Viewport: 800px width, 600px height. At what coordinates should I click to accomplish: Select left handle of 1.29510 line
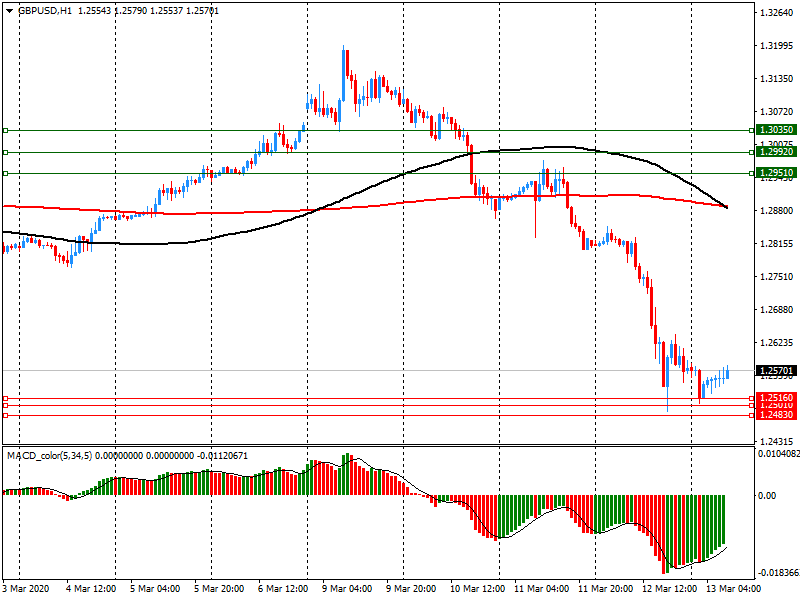(5, 173)
